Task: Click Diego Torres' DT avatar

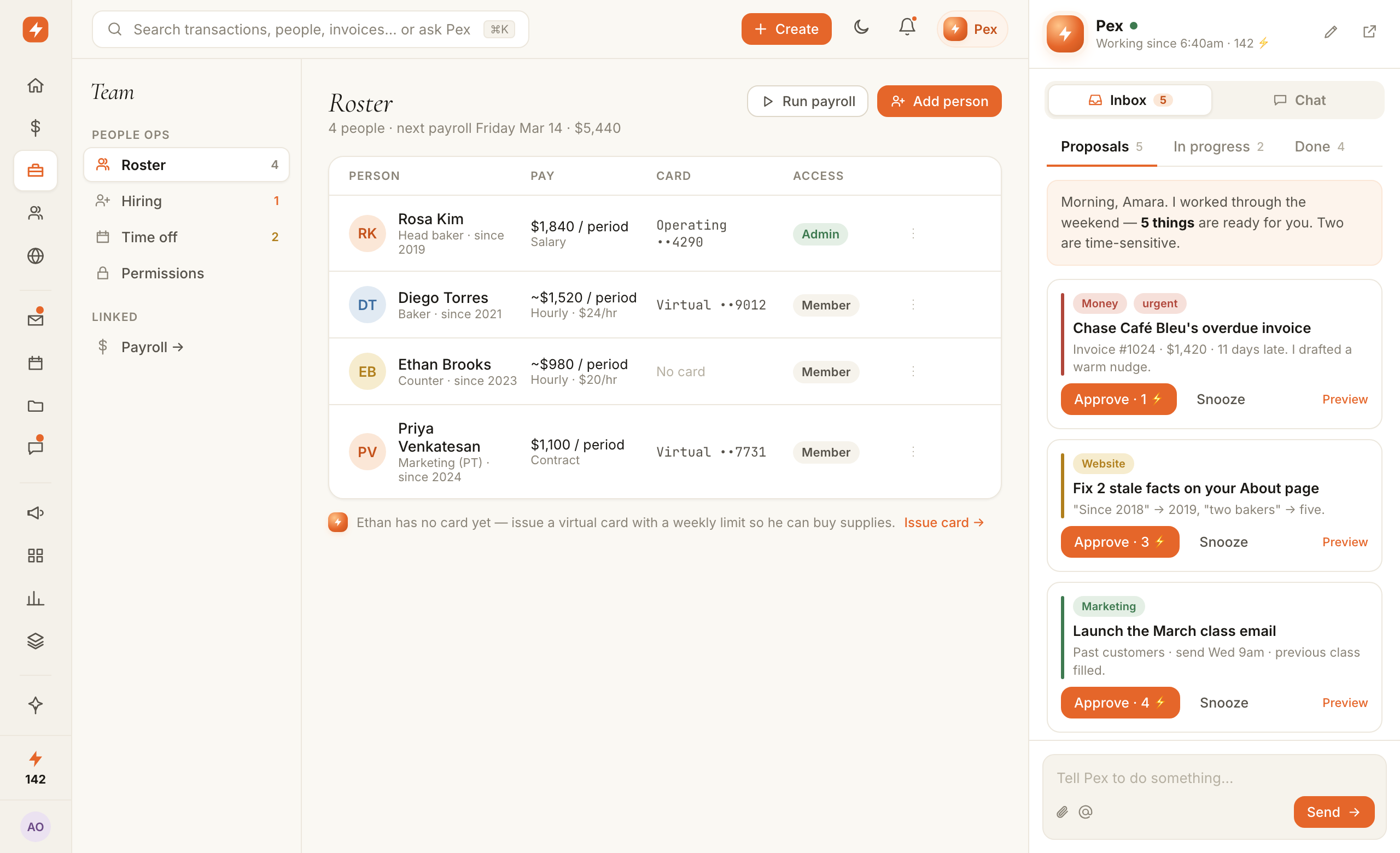Action: tap(367, 305)
